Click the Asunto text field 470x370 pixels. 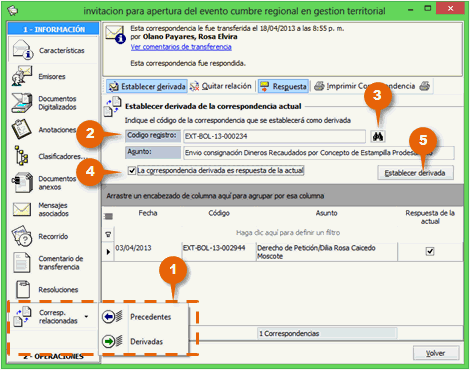coord(319,153)
